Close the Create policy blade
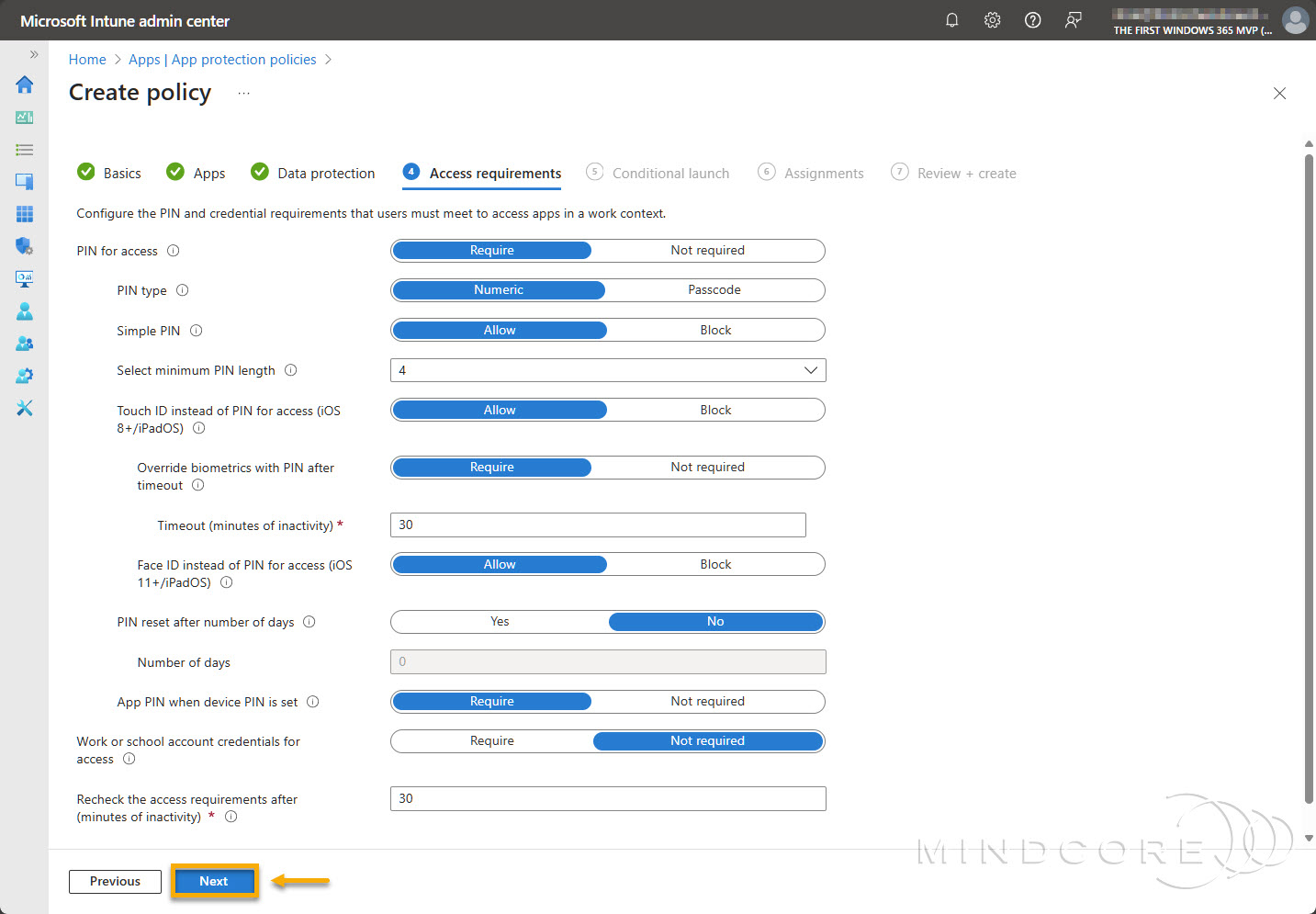1316x914 pixels. 1279,93
